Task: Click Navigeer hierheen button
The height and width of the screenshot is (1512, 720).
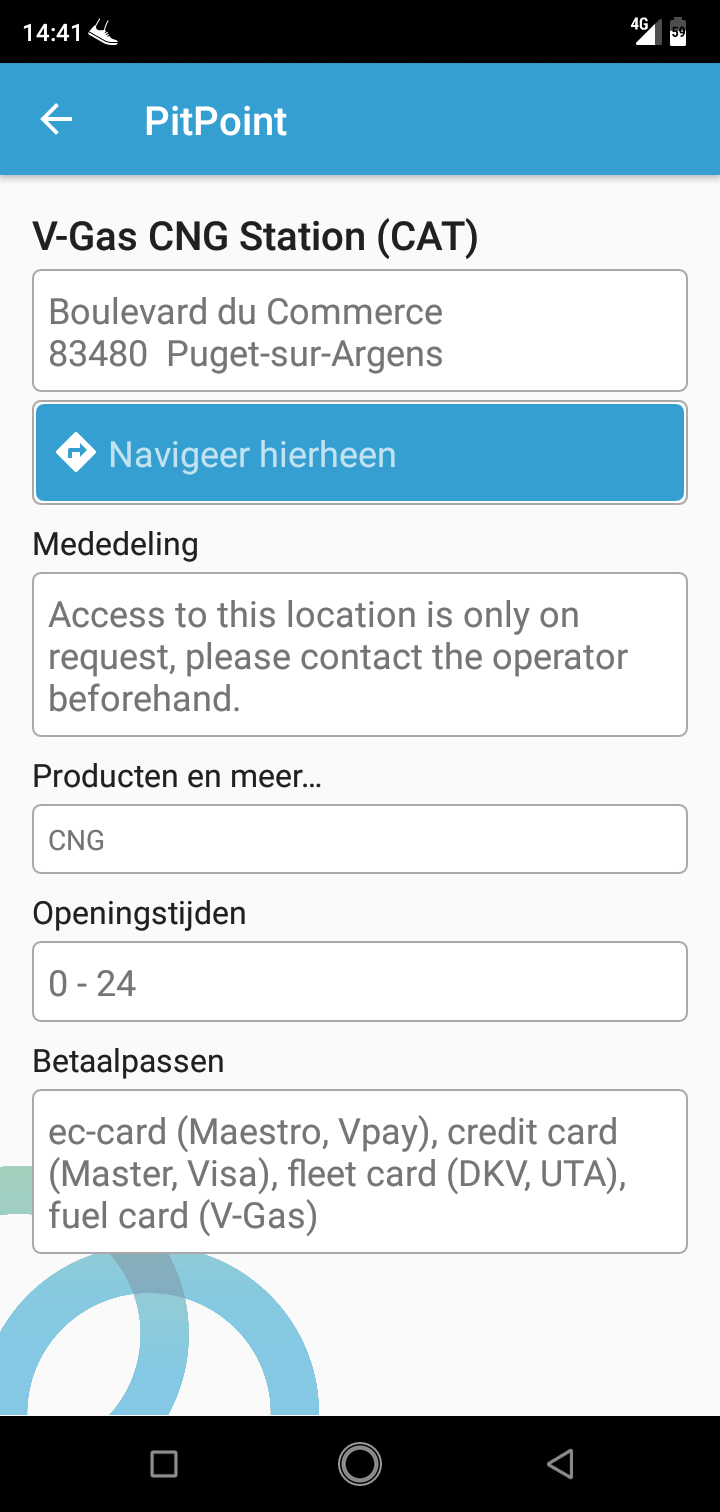Action: (360, 453)
